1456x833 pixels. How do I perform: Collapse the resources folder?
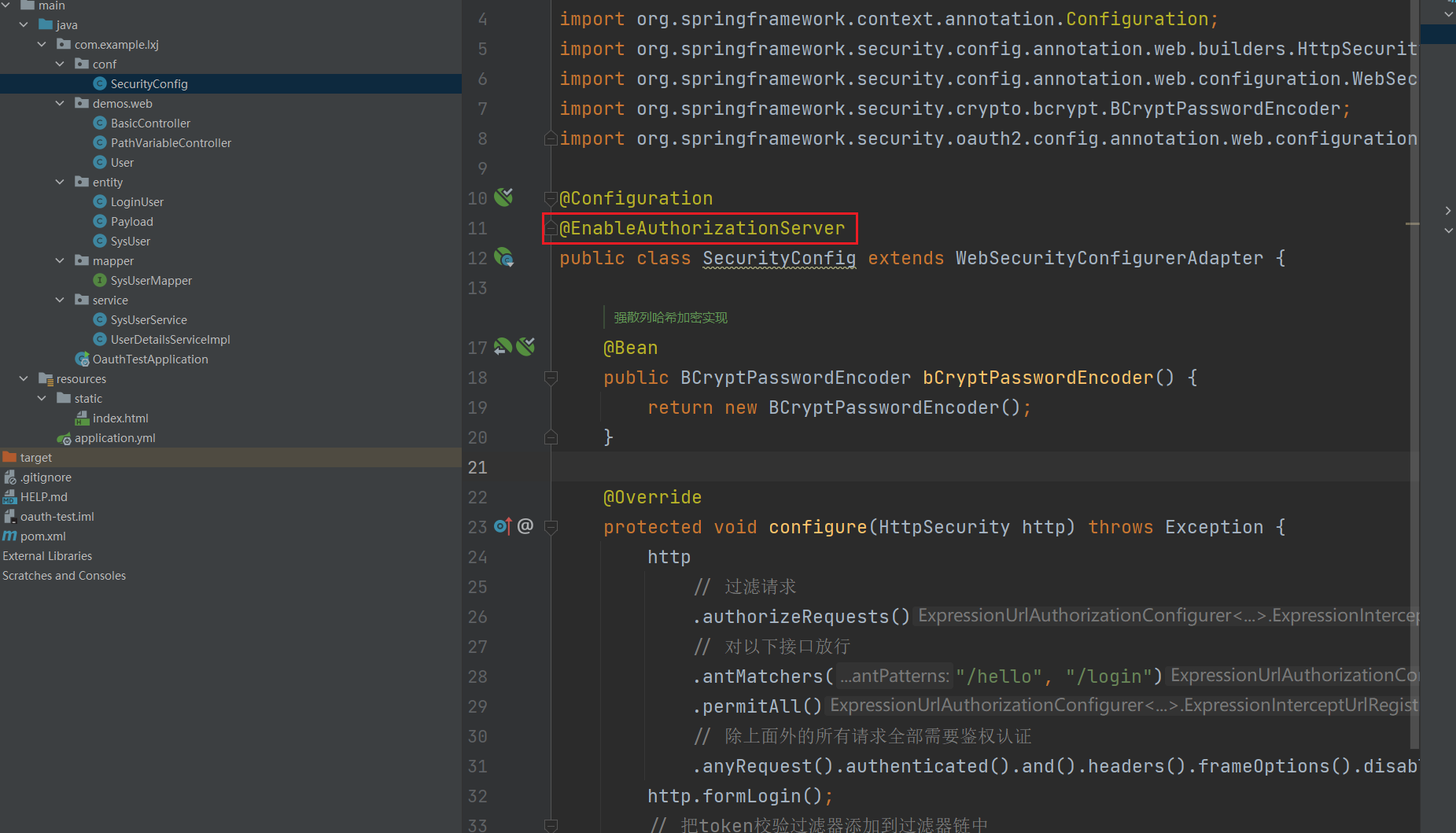[24, 378]
